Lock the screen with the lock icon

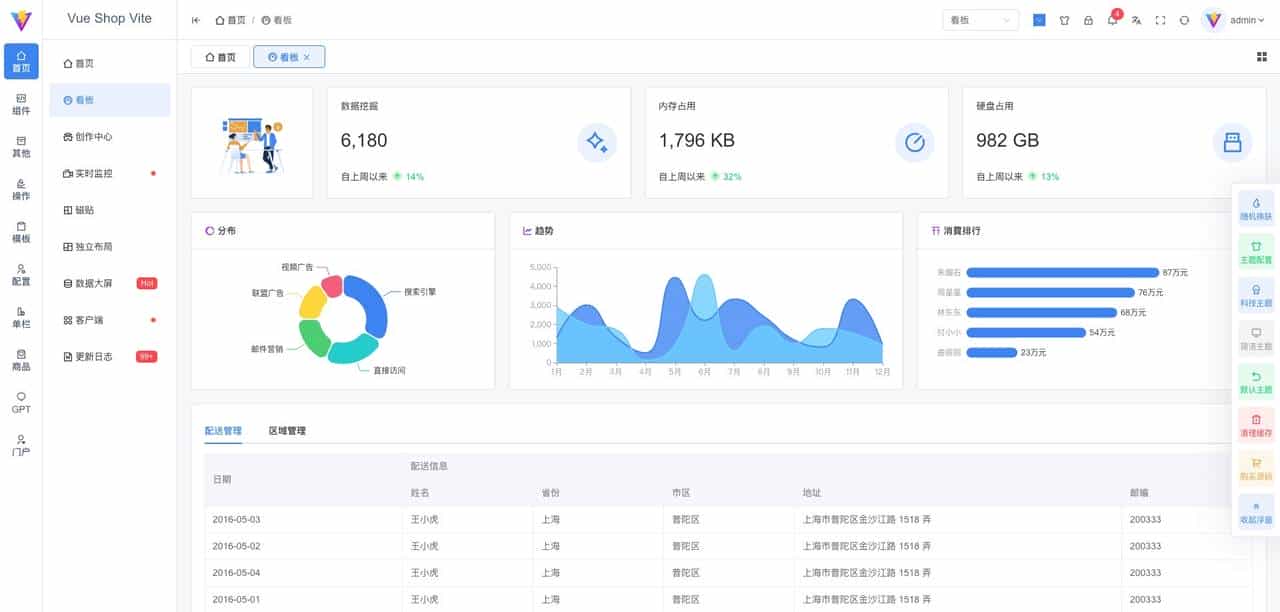click(1089, 20)
